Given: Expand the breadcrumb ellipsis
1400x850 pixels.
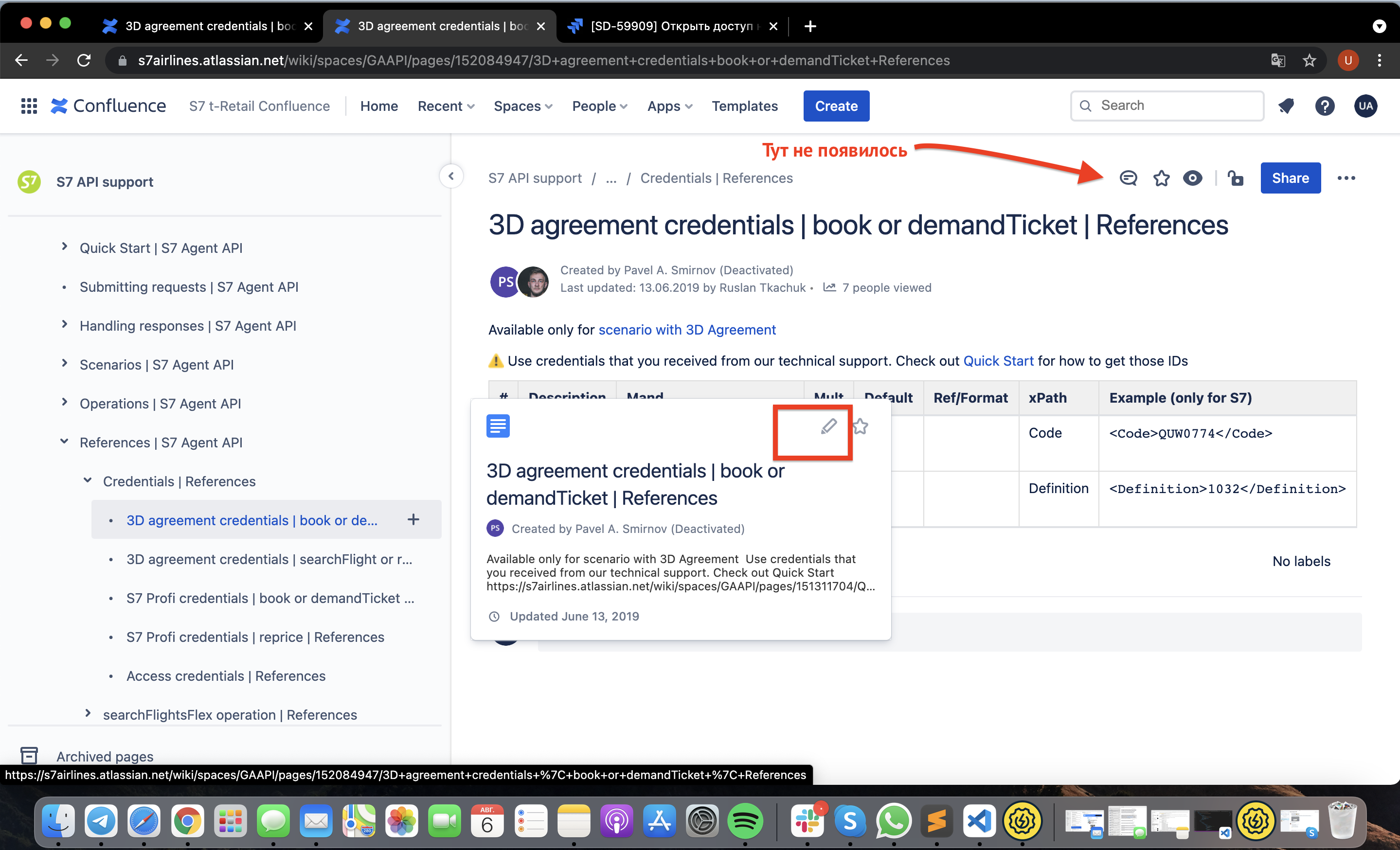Looking at the screenshot, I should [x=611, y=178].
